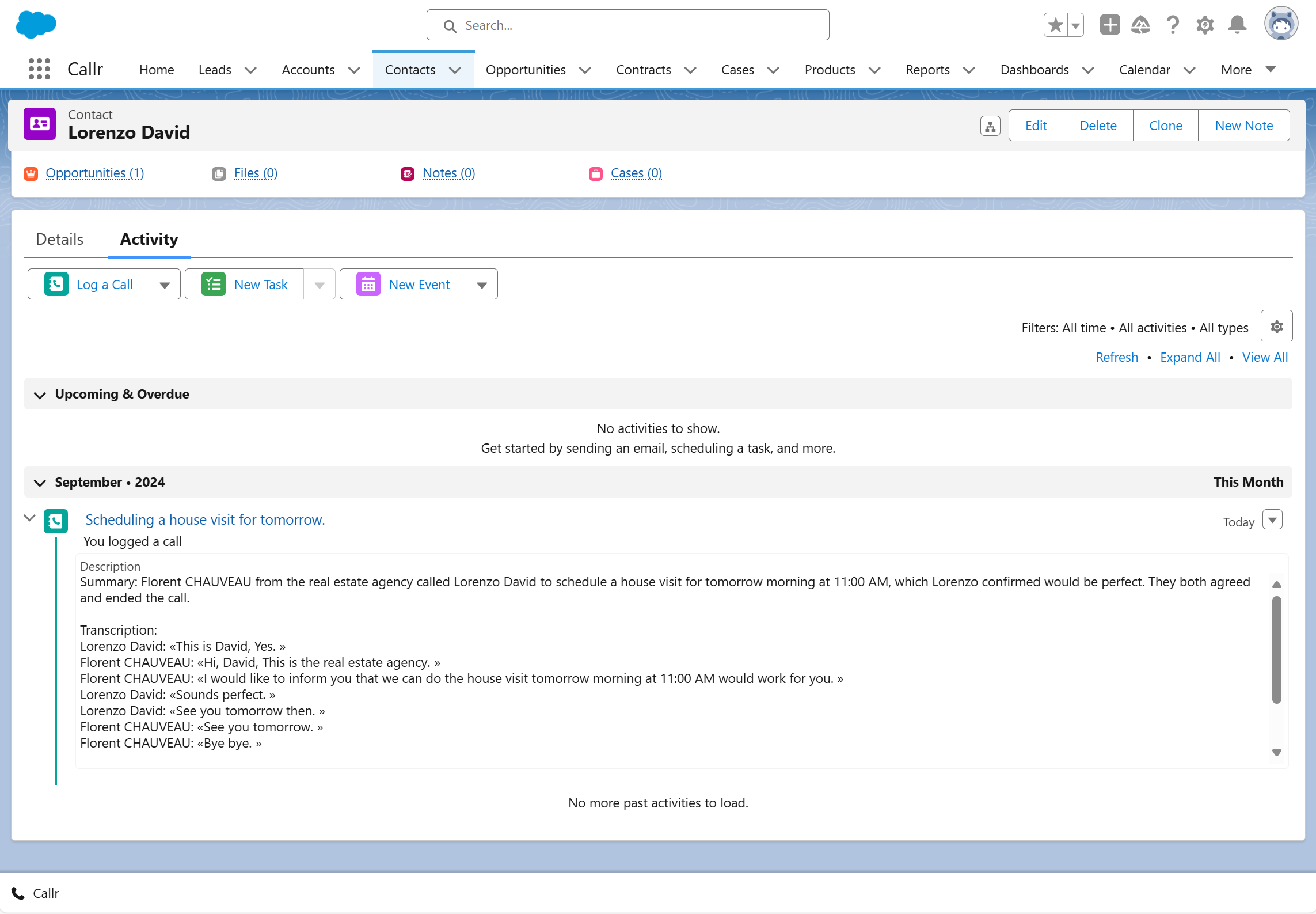Open the App Launcher grid icon
Screen dimensions: 1316x914
pyautogui.click(x=39, y=70)
